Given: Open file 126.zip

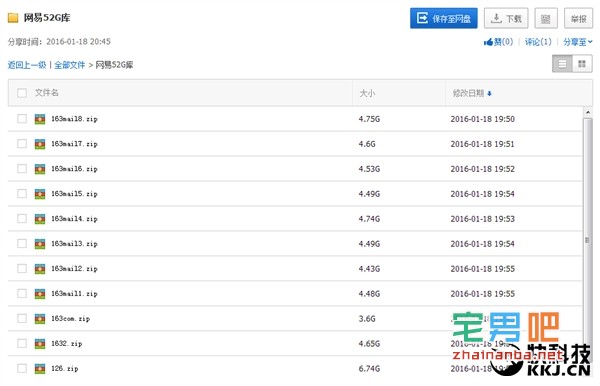Looking at the screenshot, I should pyautogui.click(x=65, y=368).
